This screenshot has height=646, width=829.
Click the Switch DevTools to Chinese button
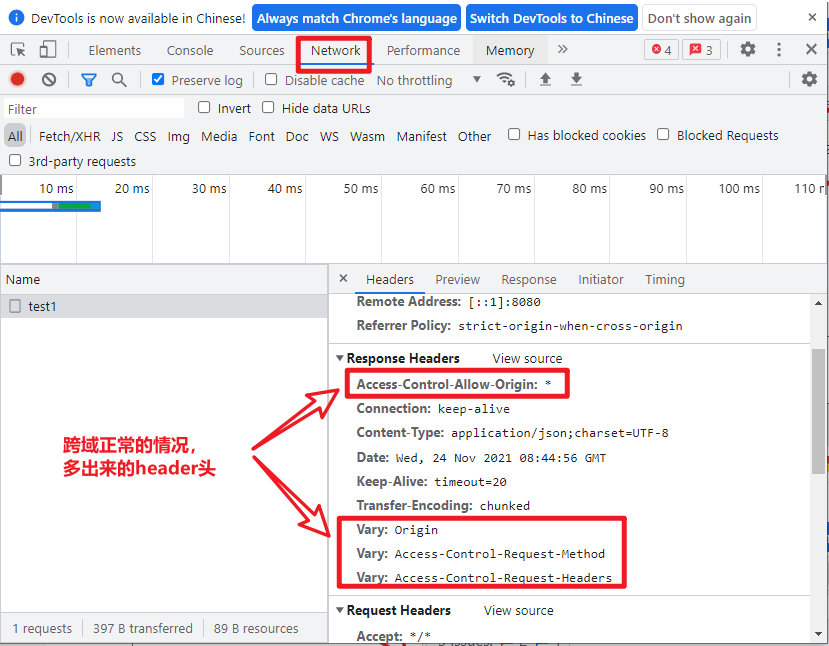(x=551, y=18)
